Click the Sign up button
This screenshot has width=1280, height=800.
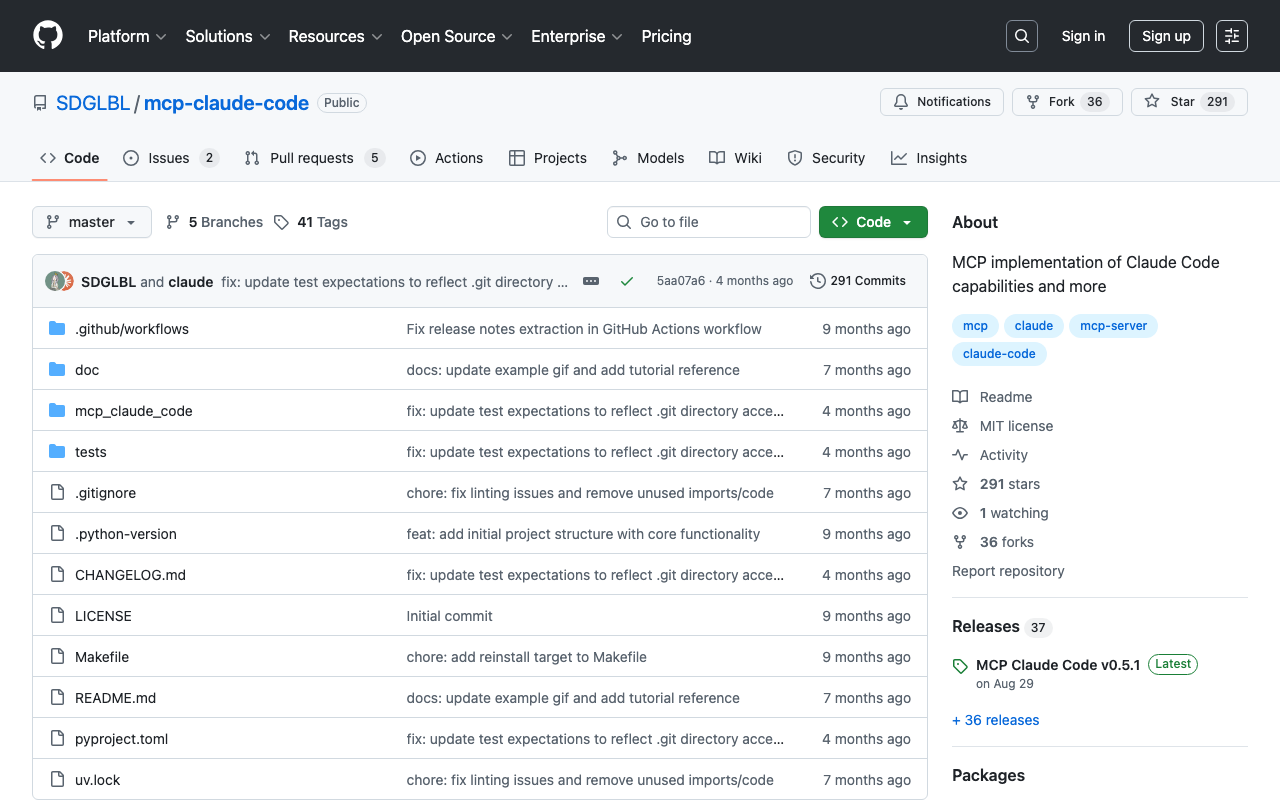[1165, 36]
